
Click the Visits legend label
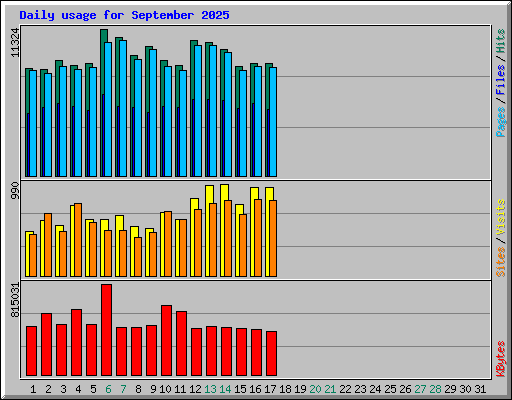pyautogui.click(x=500, y=217)
